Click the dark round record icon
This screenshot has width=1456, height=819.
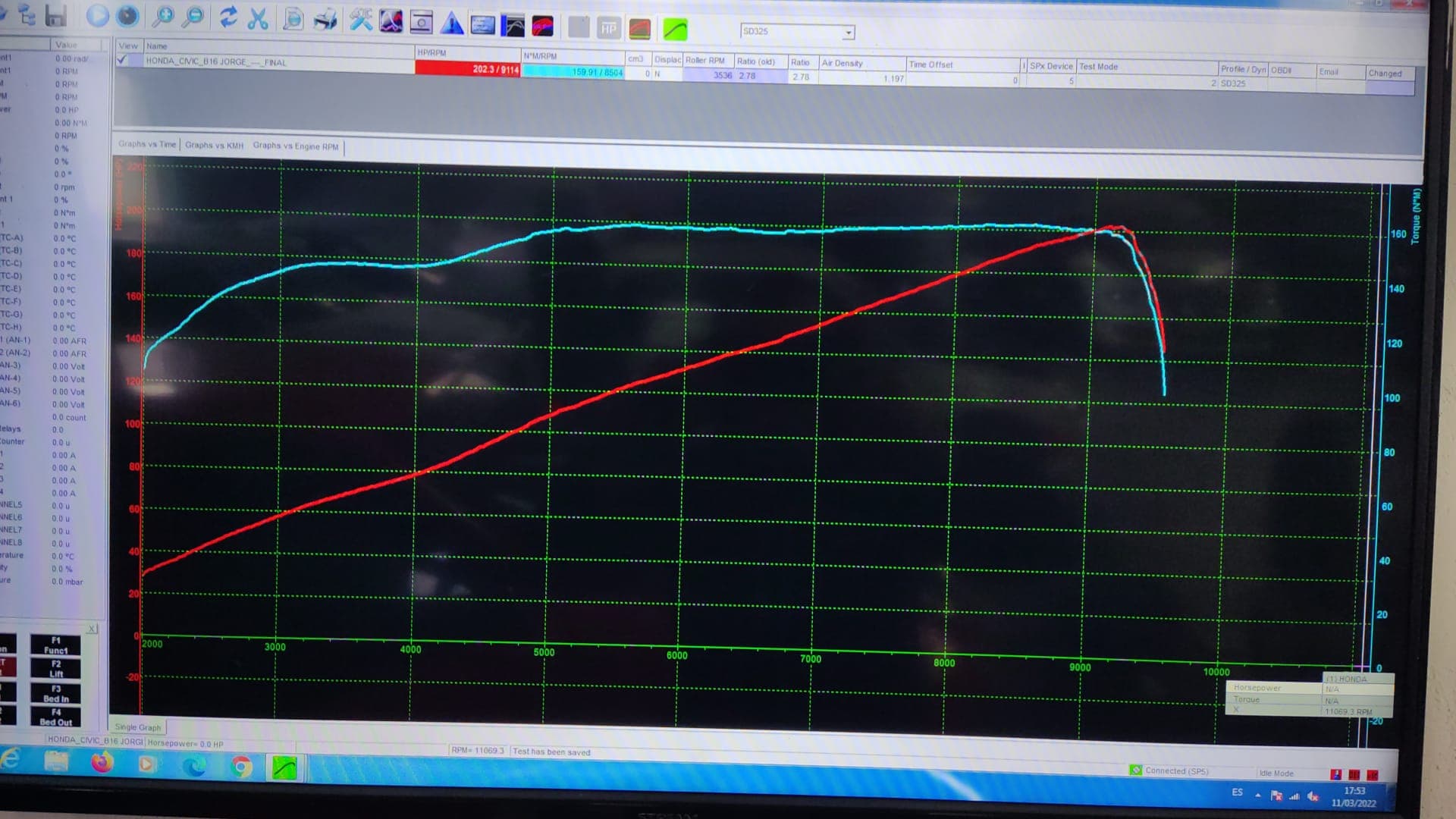pyautogui.click(x=127, y=16)
